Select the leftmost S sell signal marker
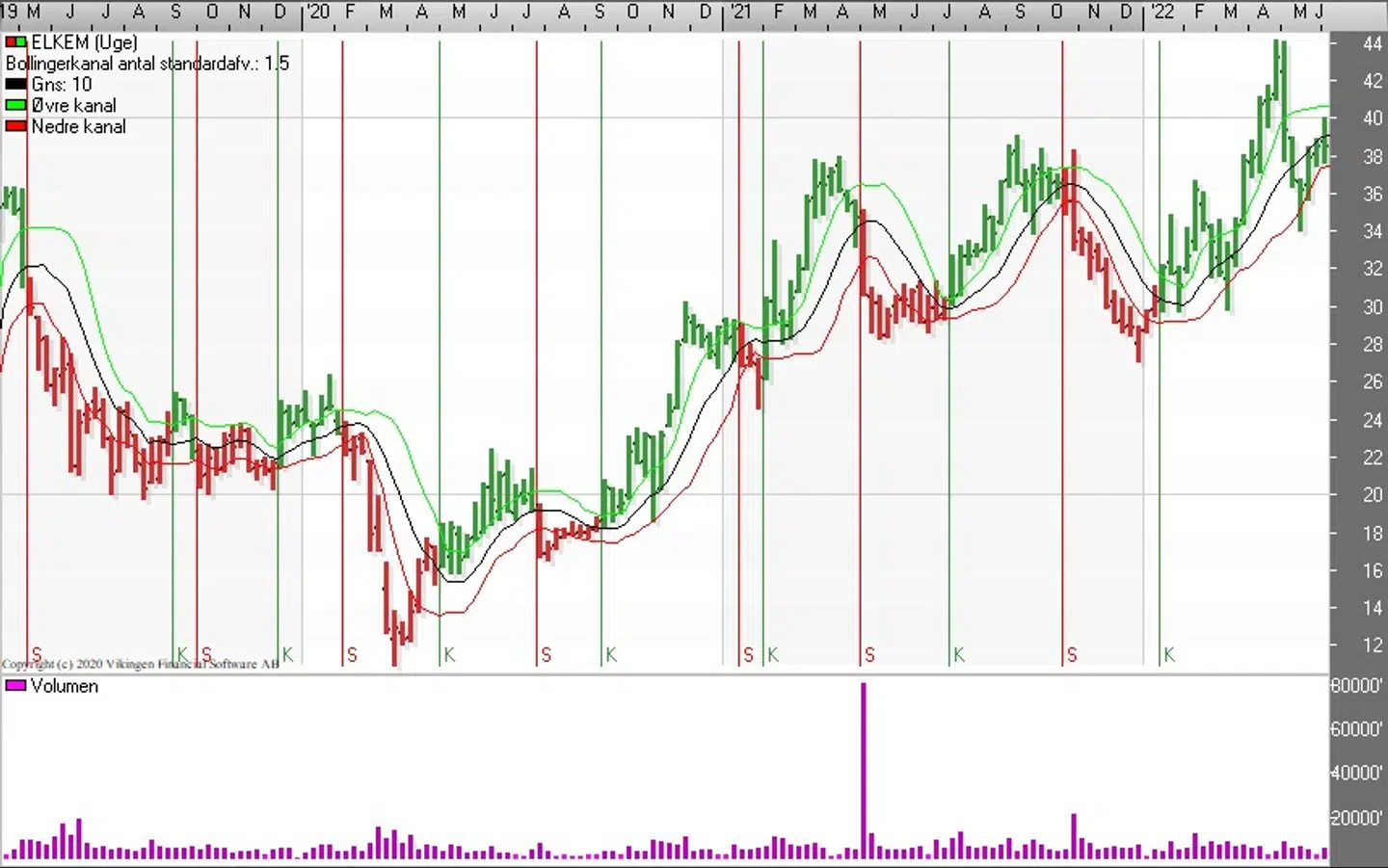The width and height of the screenshot is (1388, 868). [x=37, y=655]
